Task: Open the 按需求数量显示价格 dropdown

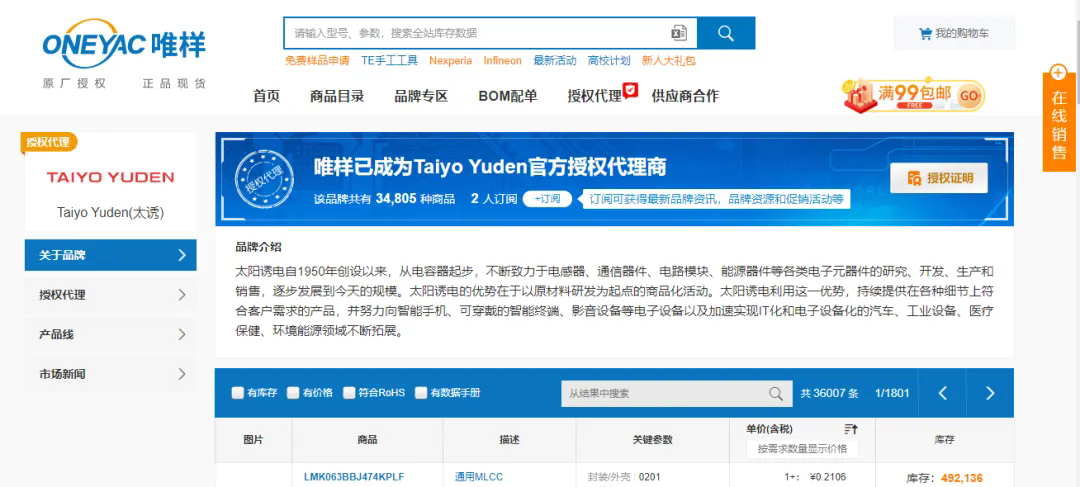Action: (x=802, y=449)
